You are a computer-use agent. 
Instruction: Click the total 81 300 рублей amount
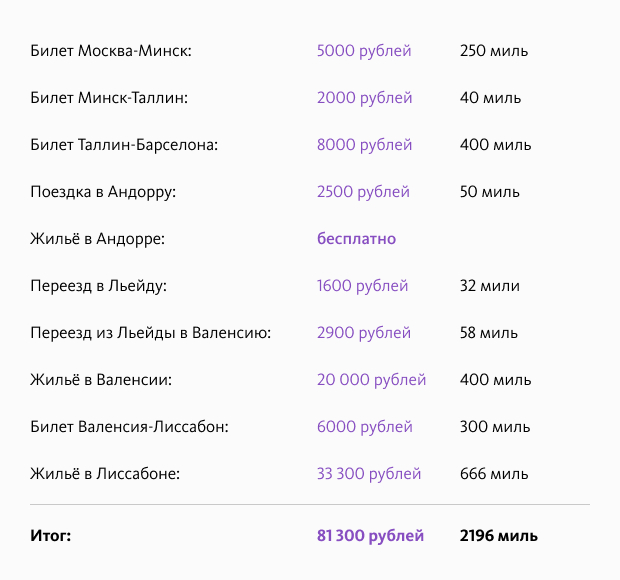[370, 536]
